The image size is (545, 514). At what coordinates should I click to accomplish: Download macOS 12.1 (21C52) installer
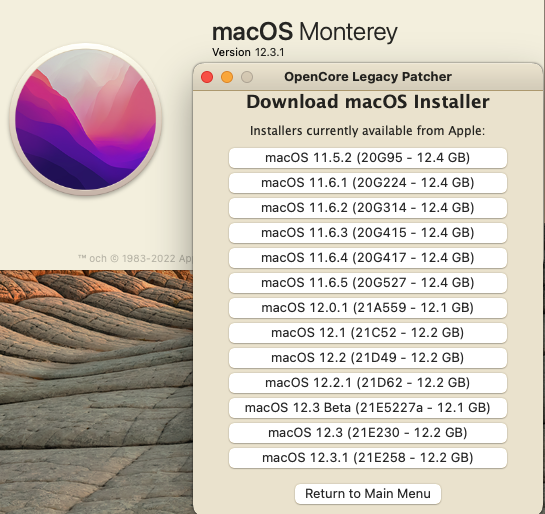coord(368,333)
